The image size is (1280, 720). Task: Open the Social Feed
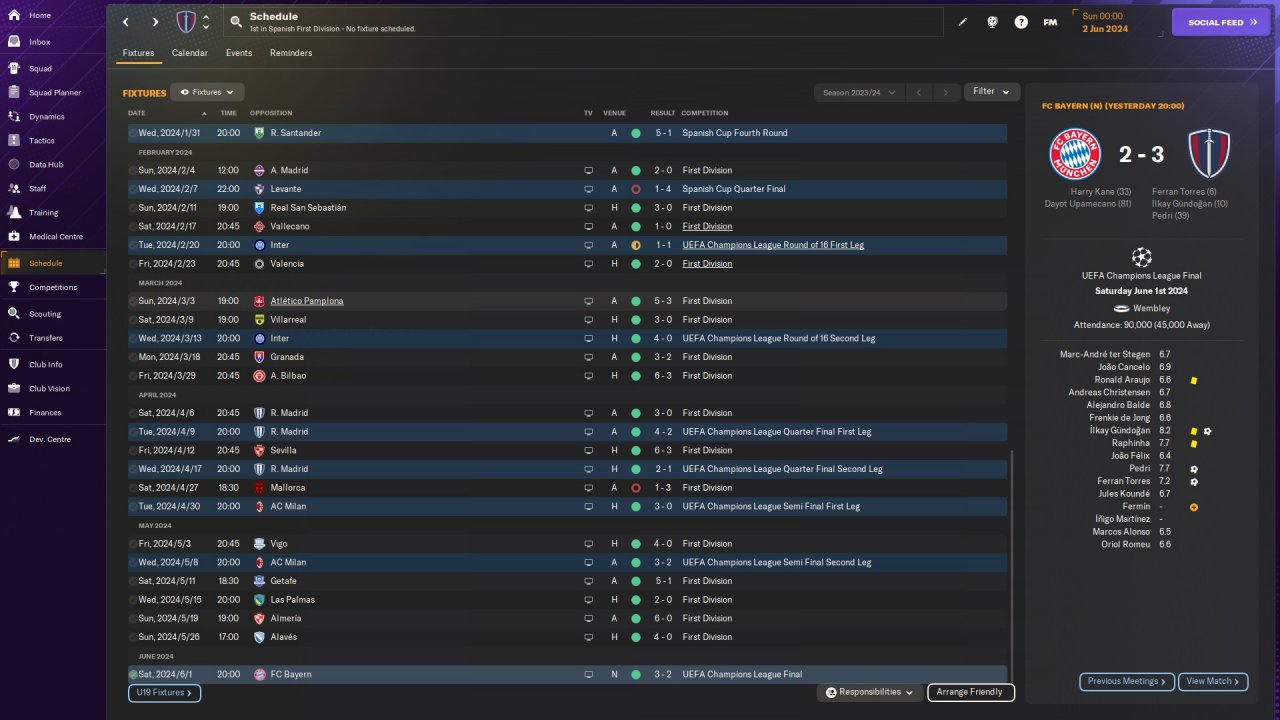coord(1220,22)
